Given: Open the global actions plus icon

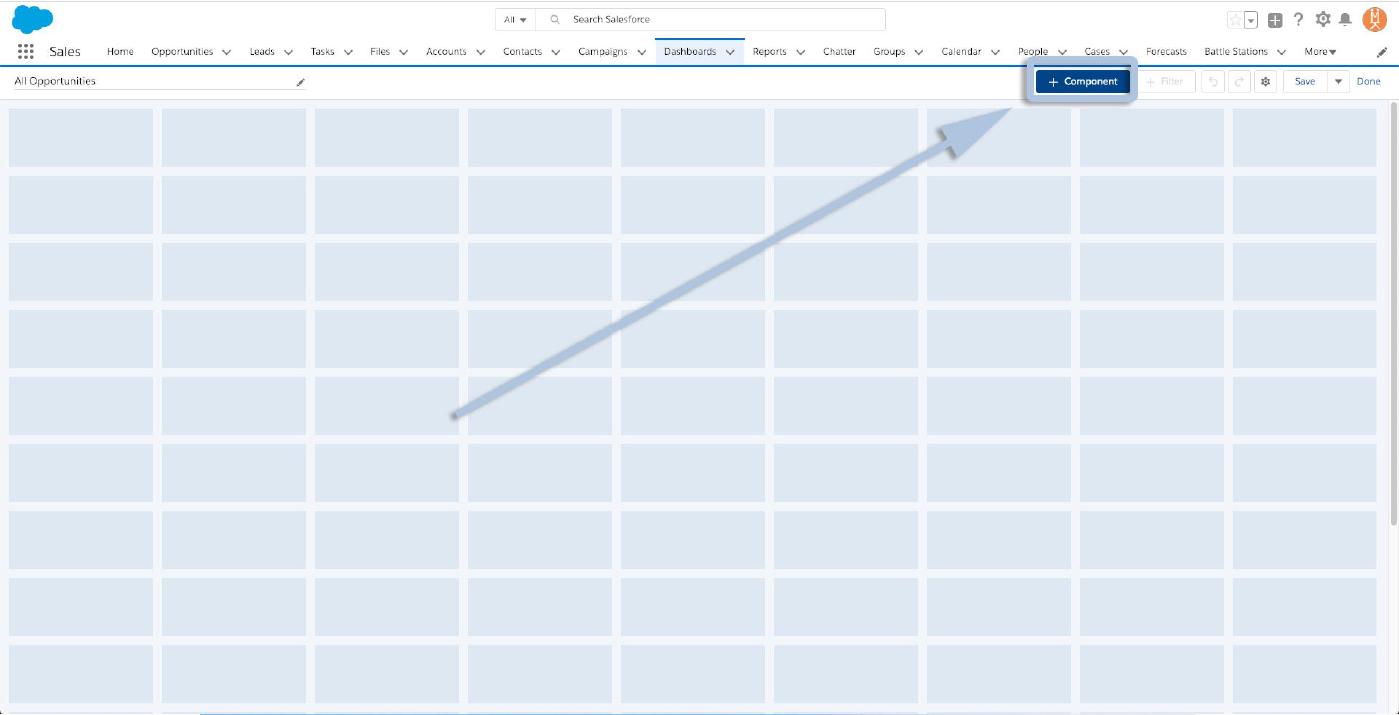Looking at the screenshot, I should pos(1275,20).
